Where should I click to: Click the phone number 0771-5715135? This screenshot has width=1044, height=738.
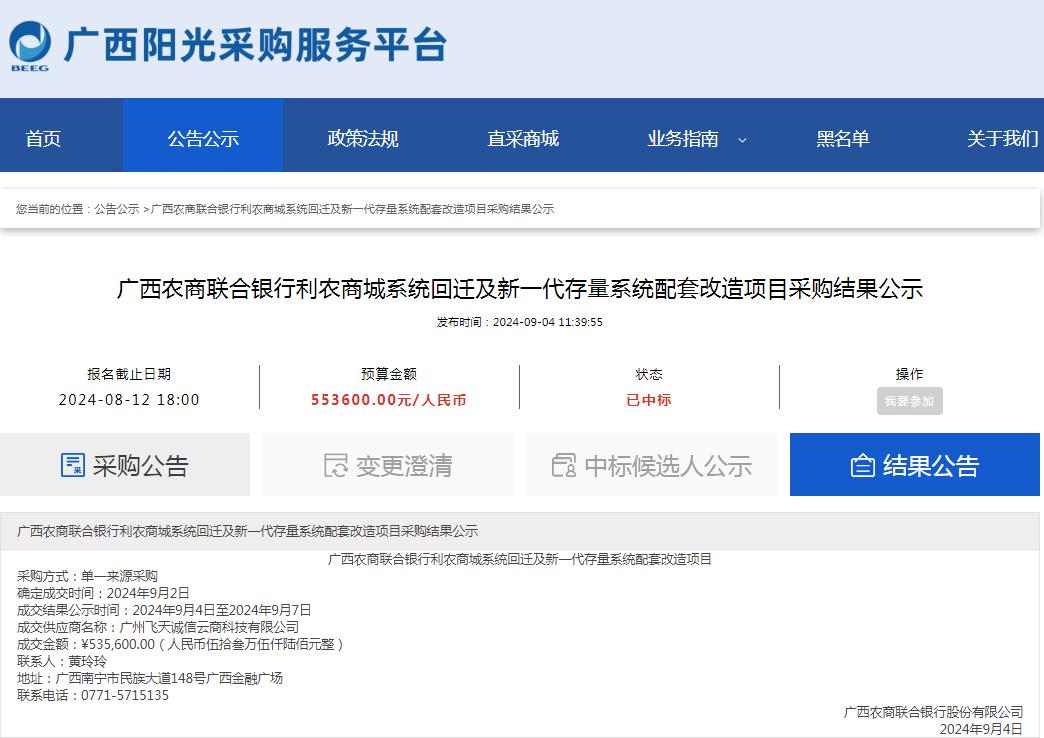[125, 695]
